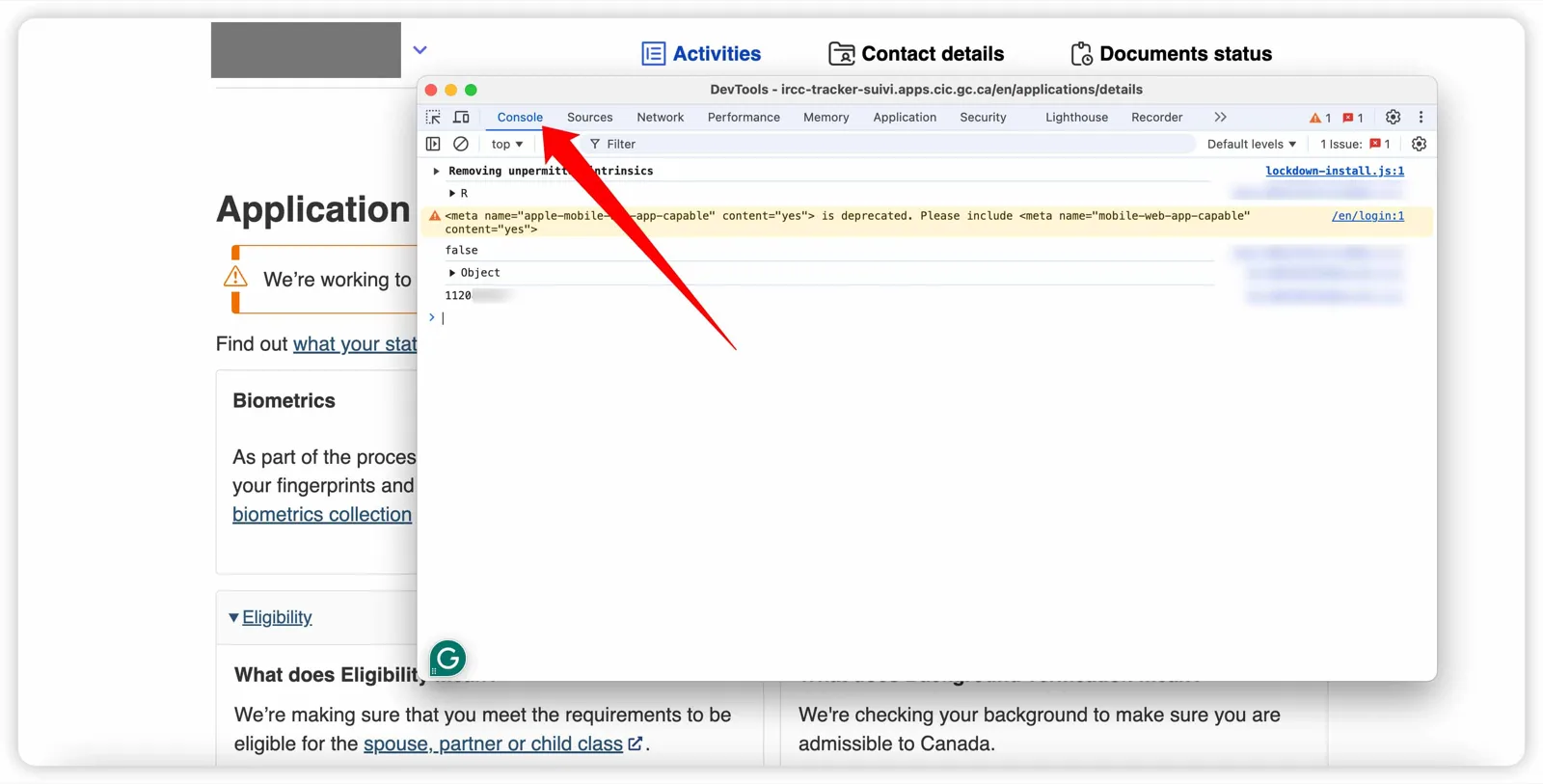The height and width of the screenshot is (784, 1543).
Task: Open the account dropdown chevron near header
Action: pos(420,50)
